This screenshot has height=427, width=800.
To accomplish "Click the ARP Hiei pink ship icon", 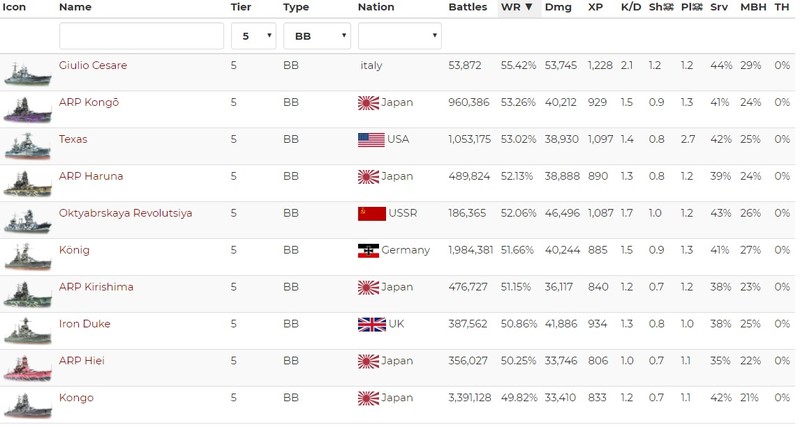I will [x=27, y=368].
